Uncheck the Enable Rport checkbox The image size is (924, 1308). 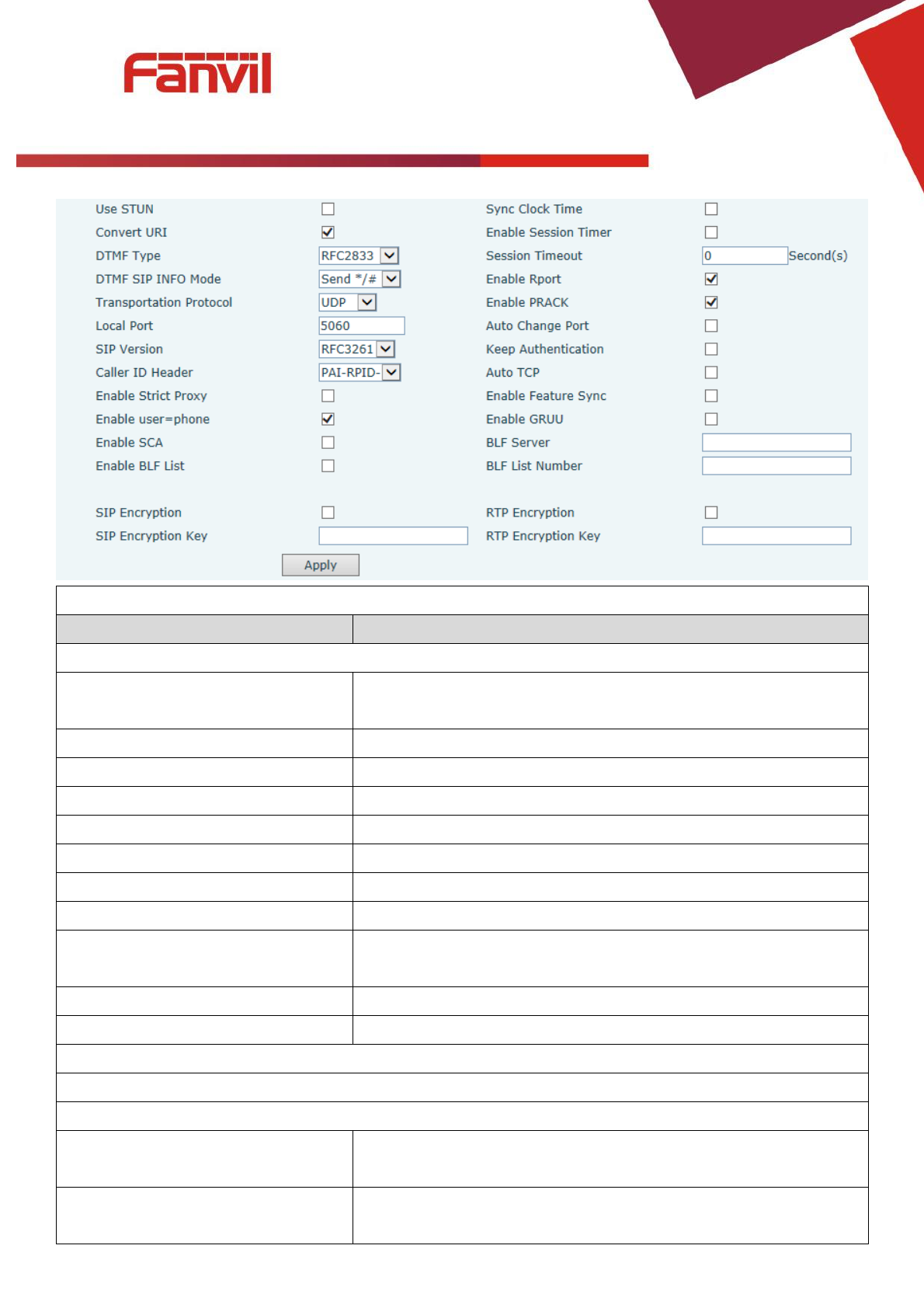click(x=711, y=279)
